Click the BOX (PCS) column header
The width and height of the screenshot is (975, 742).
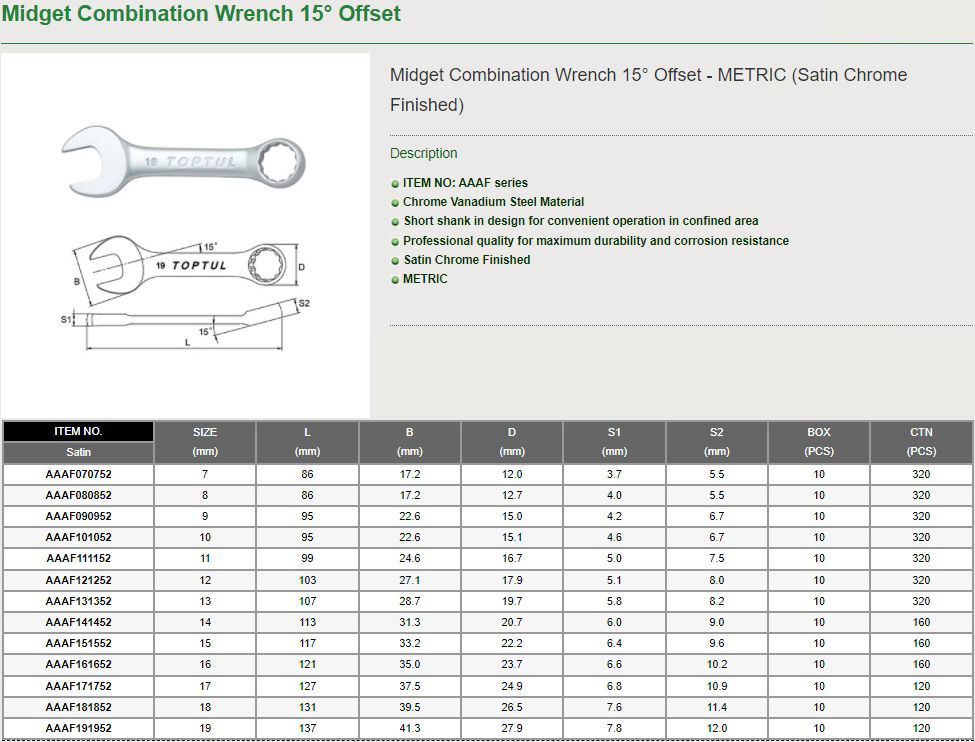819,441
